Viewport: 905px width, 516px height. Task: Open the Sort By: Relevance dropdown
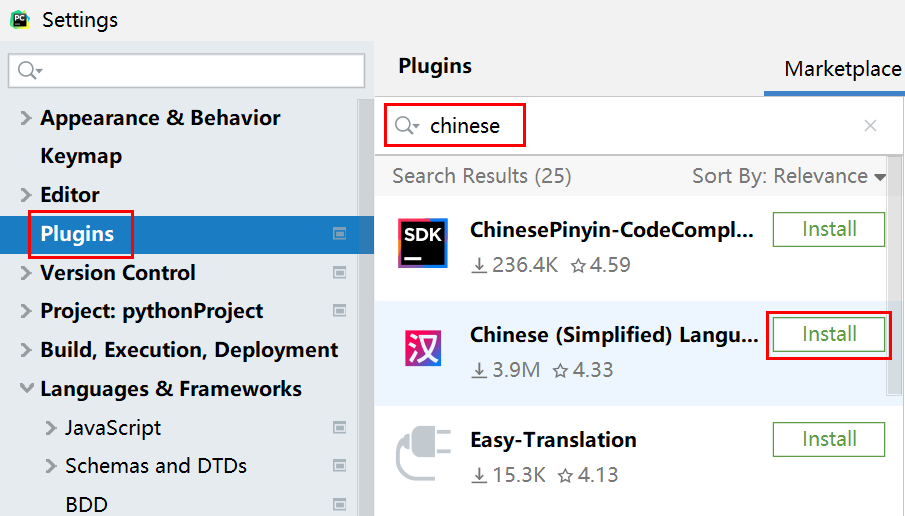(x=789, y=175)
